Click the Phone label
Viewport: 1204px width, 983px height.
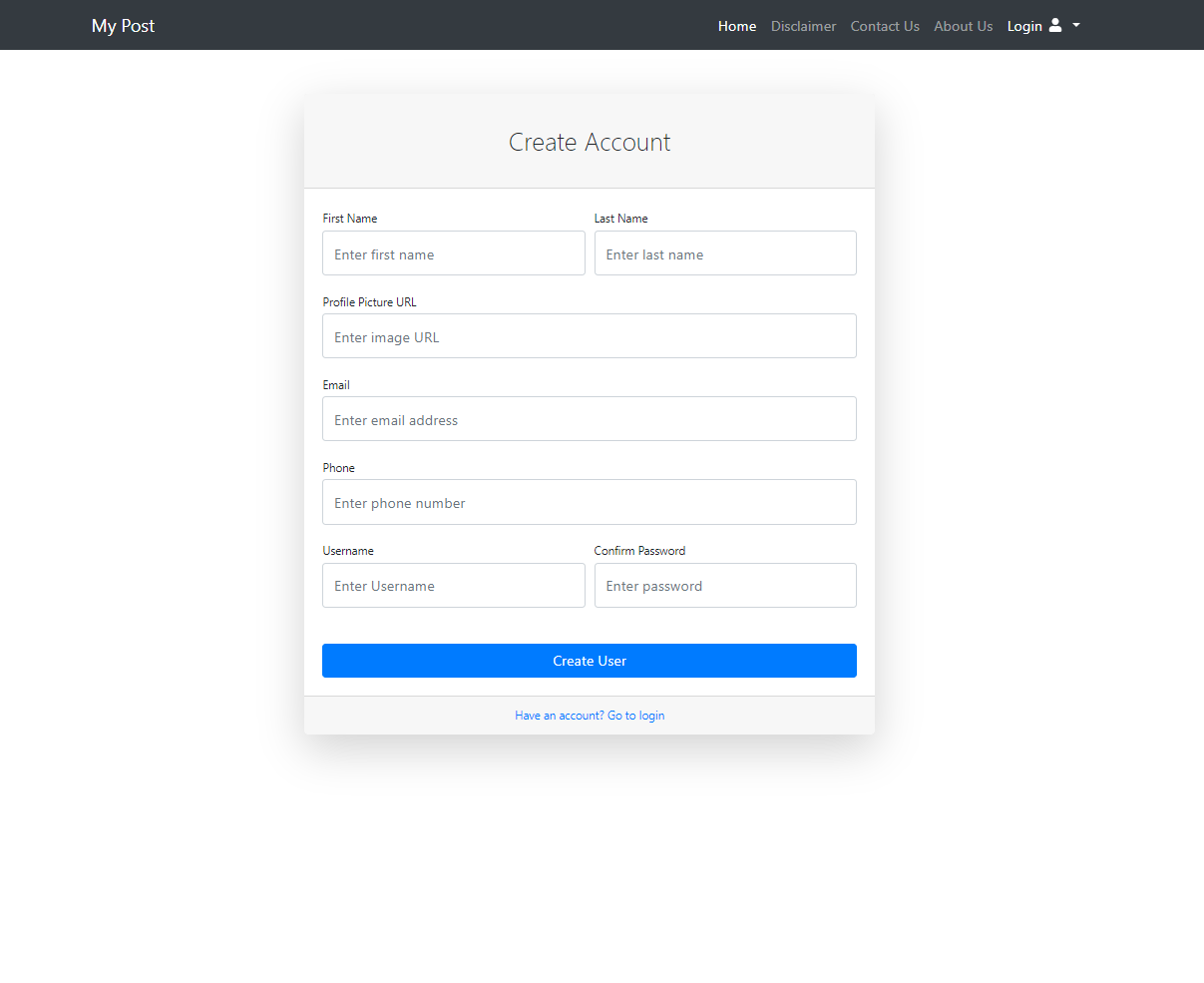click(338, 468)
